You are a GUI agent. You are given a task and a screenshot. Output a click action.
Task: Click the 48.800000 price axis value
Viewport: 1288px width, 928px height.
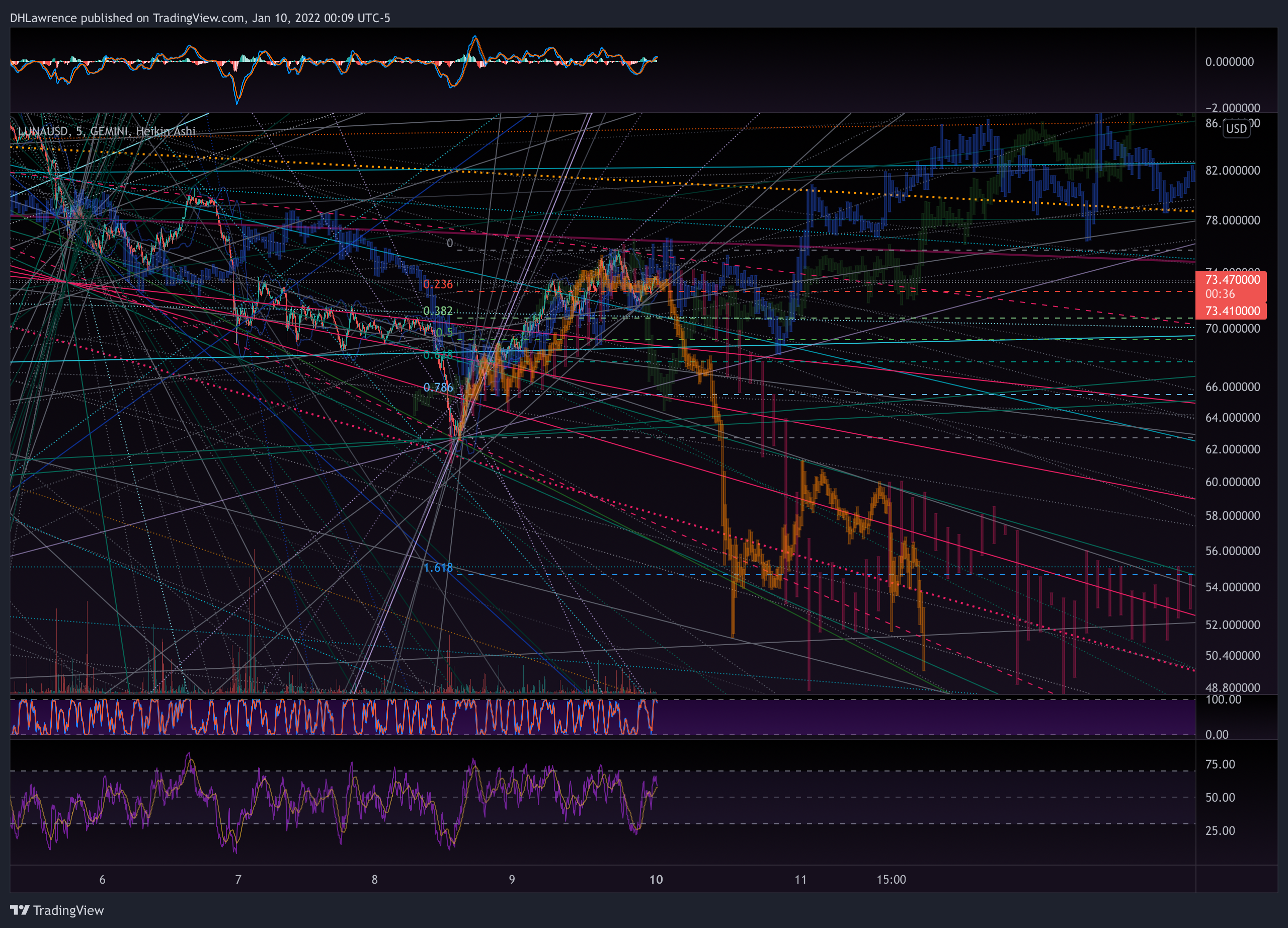click(1232, 688)
